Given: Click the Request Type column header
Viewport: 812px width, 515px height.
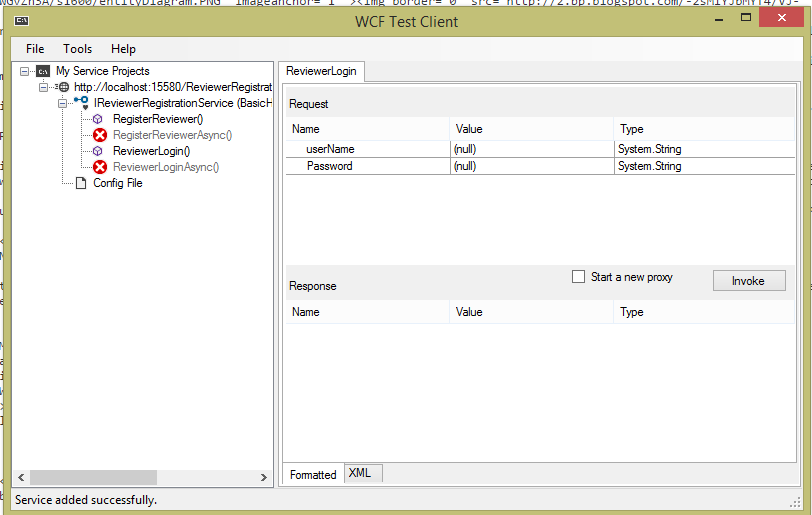Looking at the screenshot, I should click(704, 129).
